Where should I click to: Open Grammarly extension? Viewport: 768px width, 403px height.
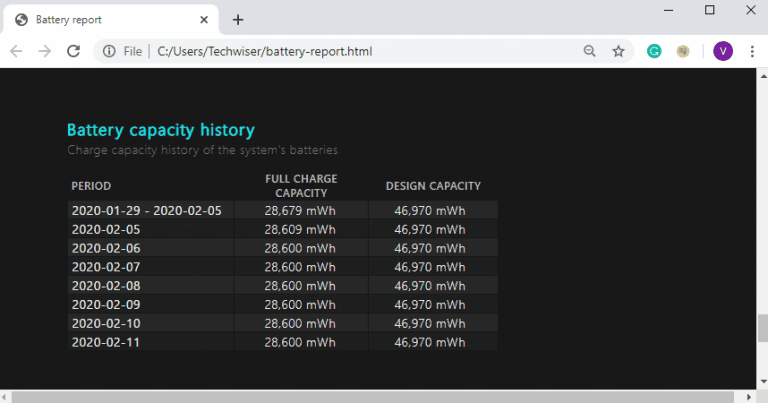(x=654, y=51)
